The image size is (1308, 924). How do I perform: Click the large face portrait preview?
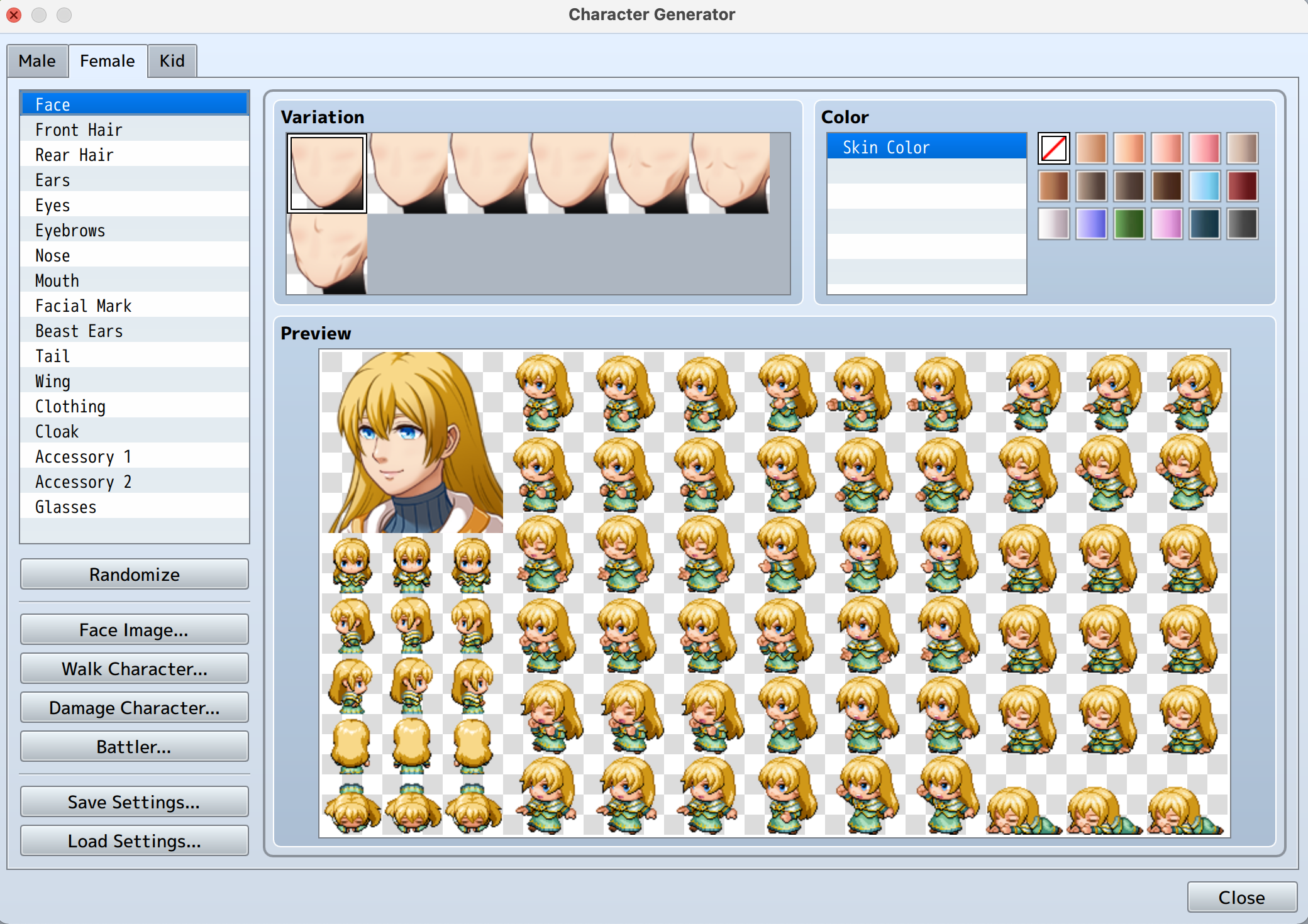click(x=412, y=442)
